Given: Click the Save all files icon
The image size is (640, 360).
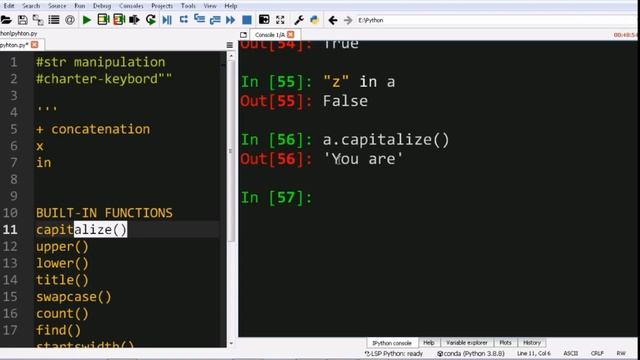Looking at the screenshot, I should 38,20.
